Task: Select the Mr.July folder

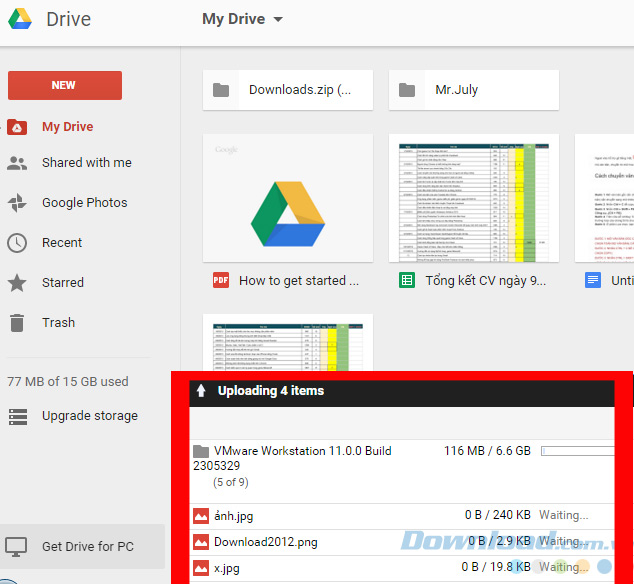Action: (474, 90)
